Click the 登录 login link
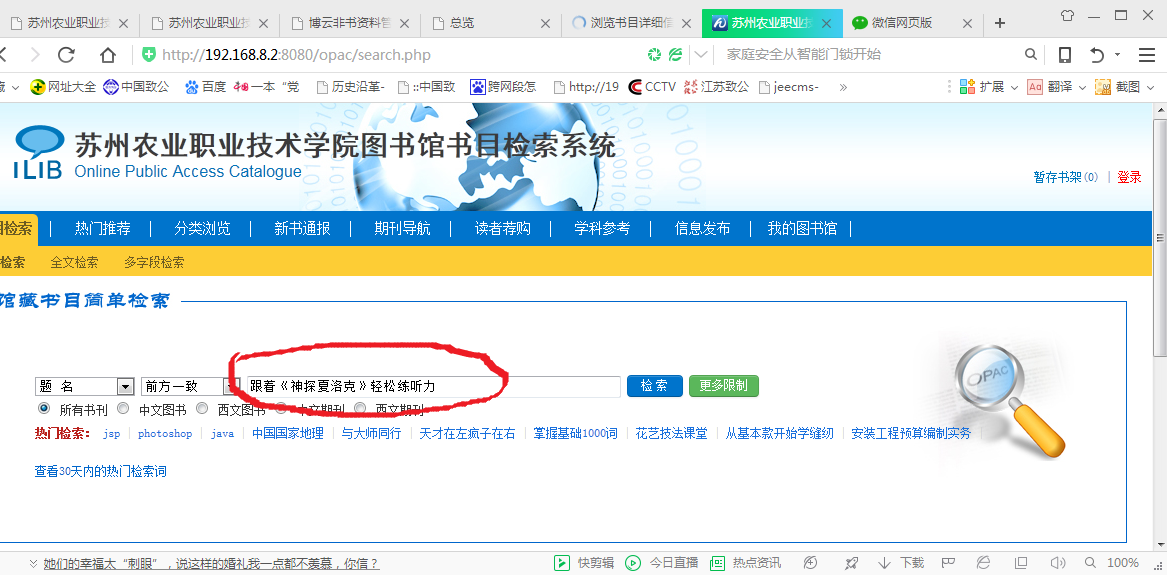 [1129, 177]
